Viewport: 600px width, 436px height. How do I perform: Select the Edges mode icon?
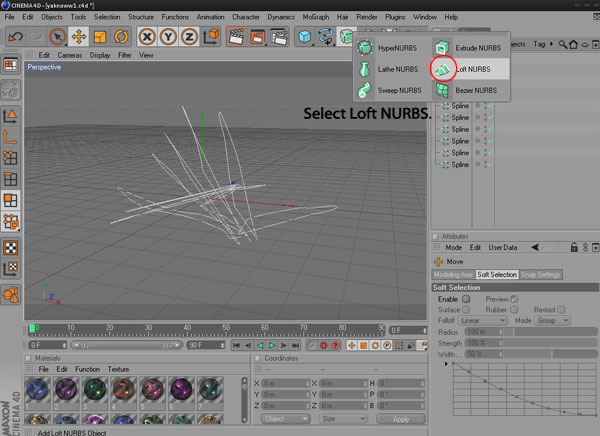[x=11, y=179]
